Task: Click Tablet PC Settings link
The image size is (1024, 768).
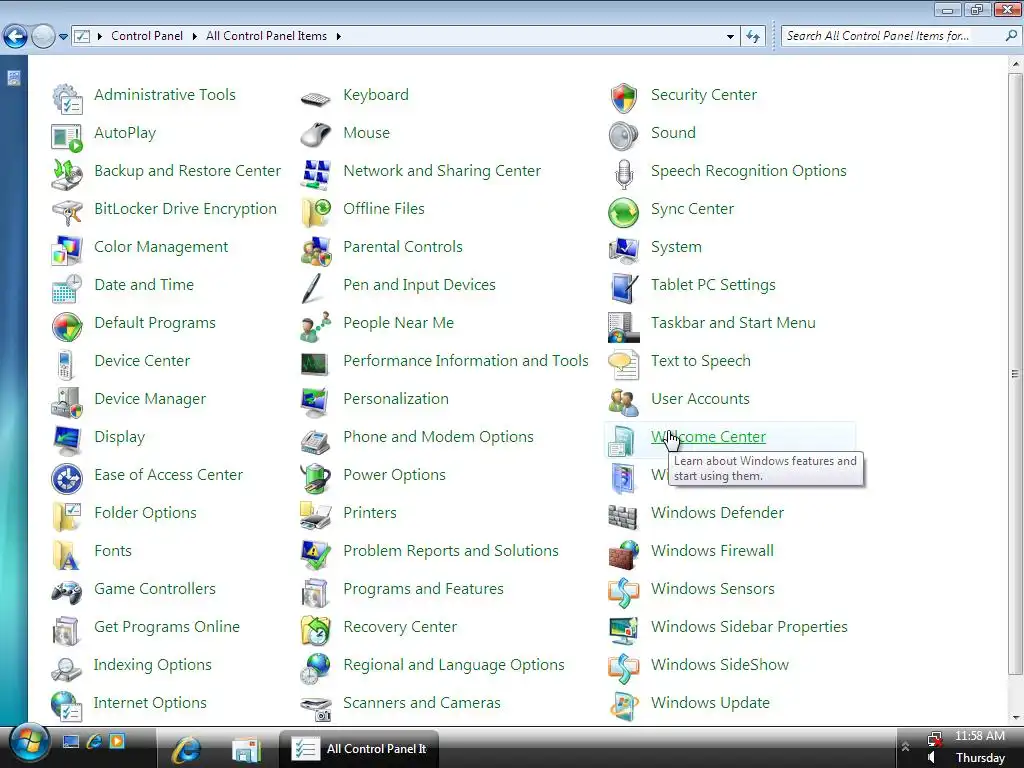Action: (x=713, y=285)
